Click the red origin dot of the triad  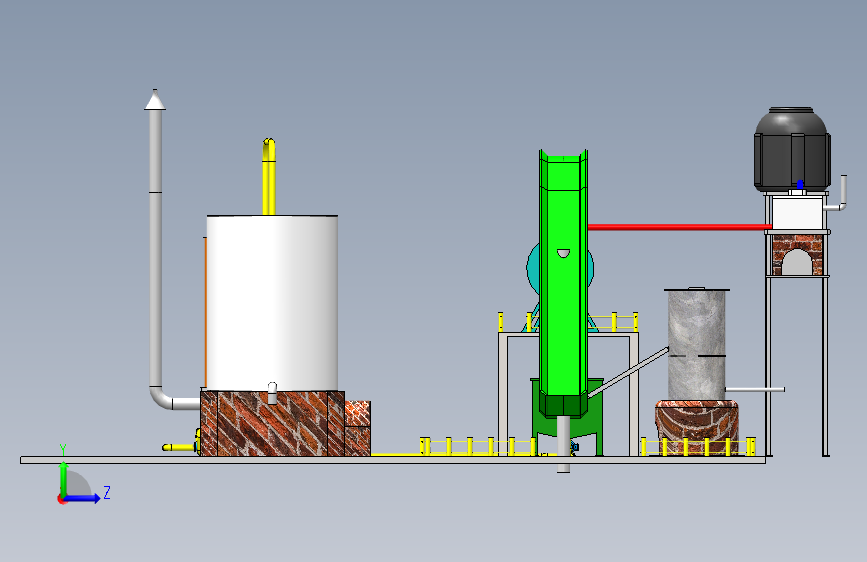click(x=61, y=499)
